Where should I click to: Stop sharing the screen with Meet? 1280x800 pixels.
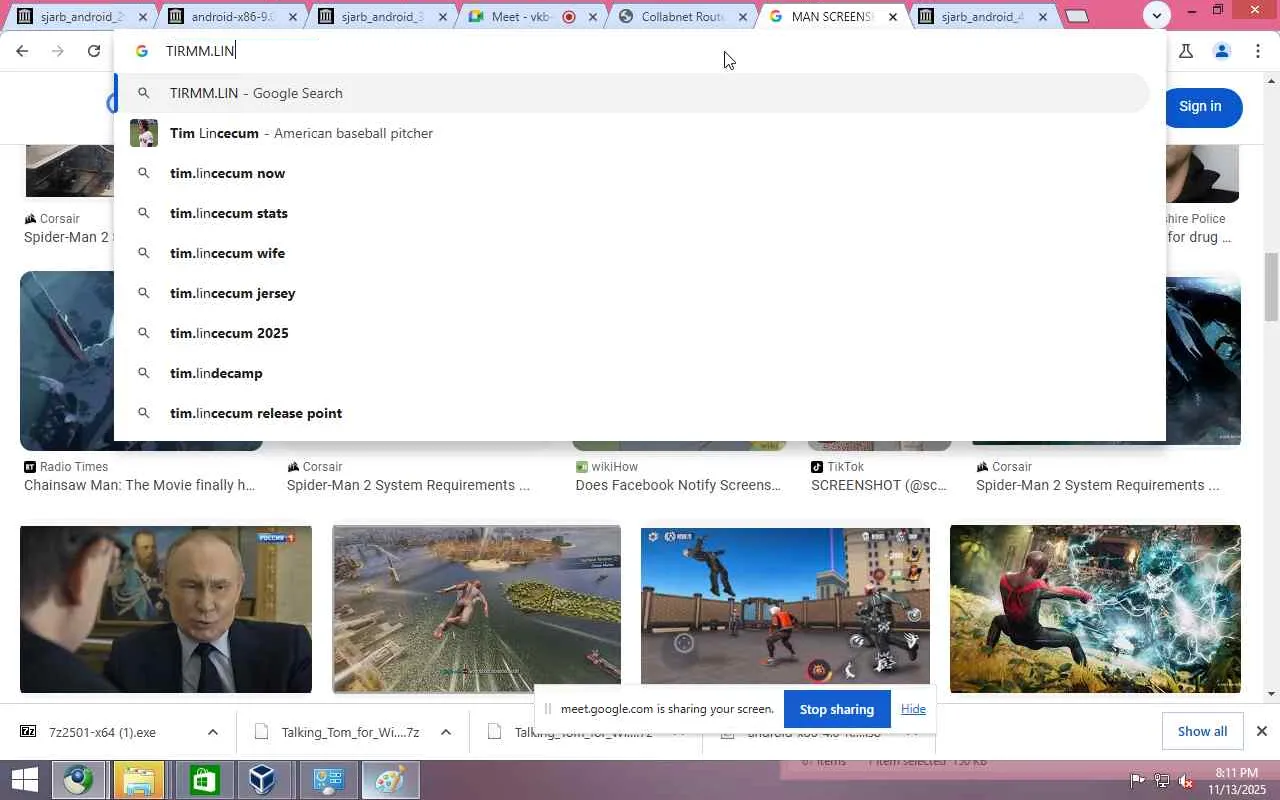pyautogui.click(x=837, y=709)
